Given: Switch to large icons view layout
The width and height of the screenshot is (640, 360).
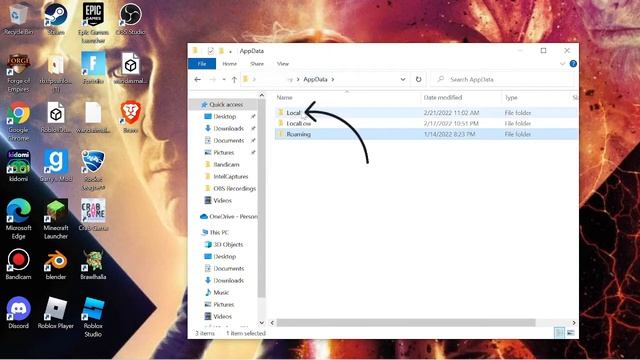Looking at the screenshot, I should pos(570,333).
